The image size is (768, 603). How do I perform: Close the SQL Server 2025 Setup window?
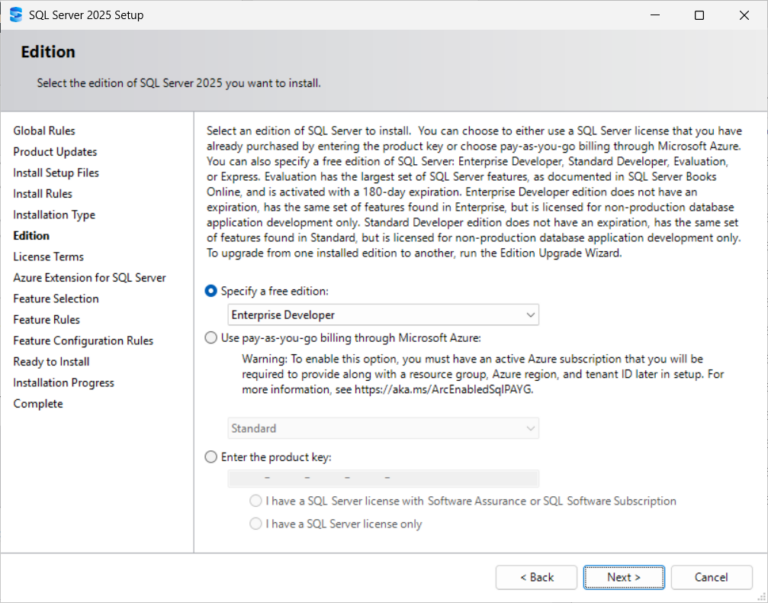pos(744,15)
